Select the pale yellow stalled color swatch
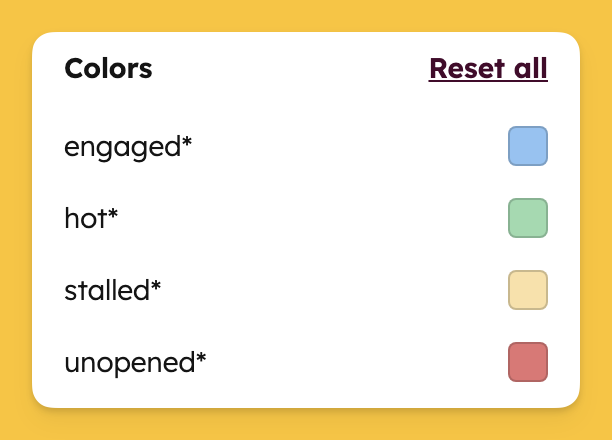 (x=528, y=290)
